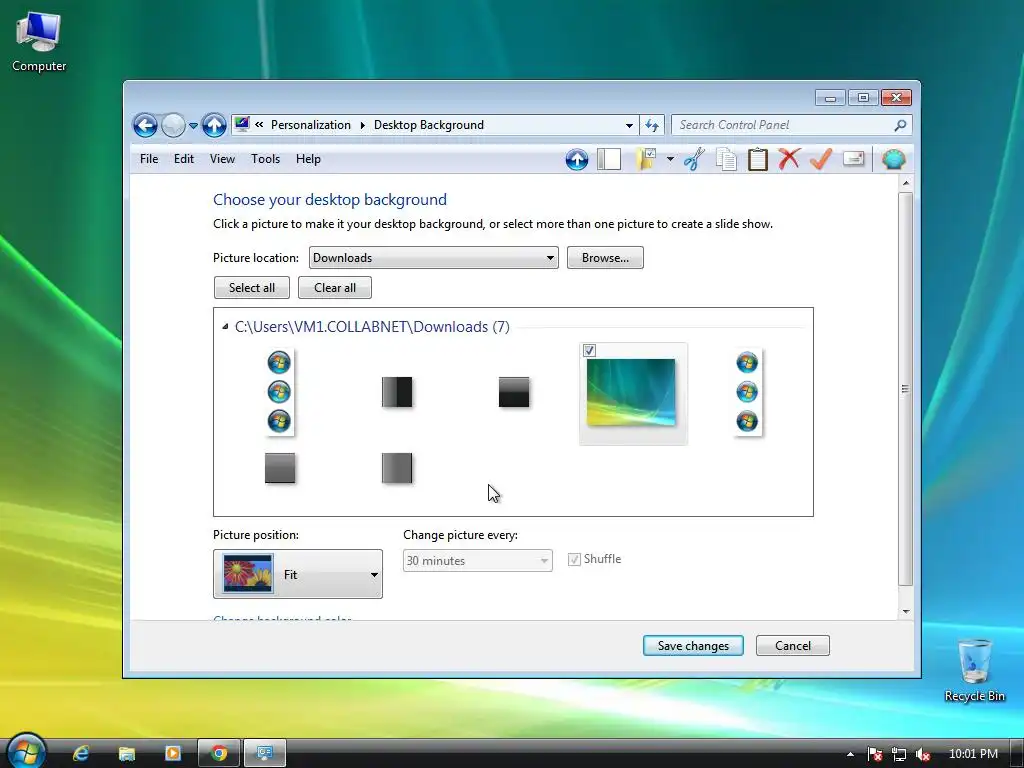The width and height of the screenshot is (1024, 768).
Task: Click the Copy pages icon
Action: [726, 159]
